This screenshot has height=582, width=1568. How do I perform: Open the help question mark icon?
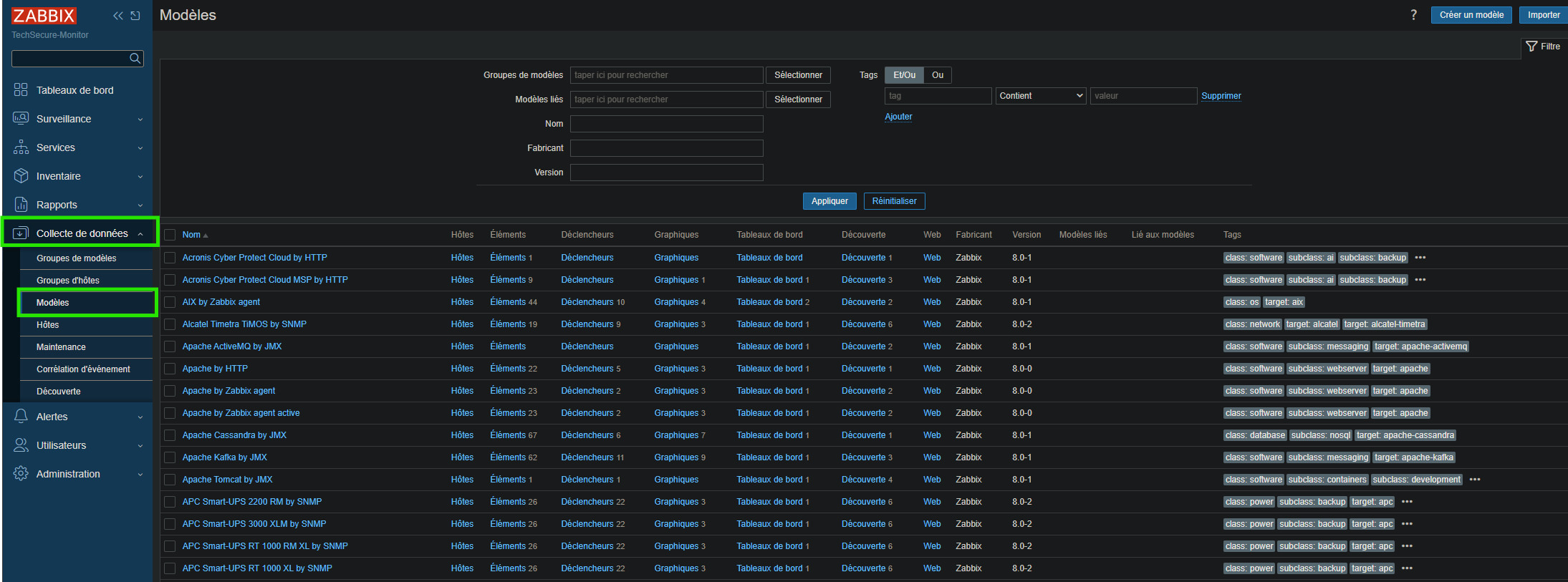1413,15
